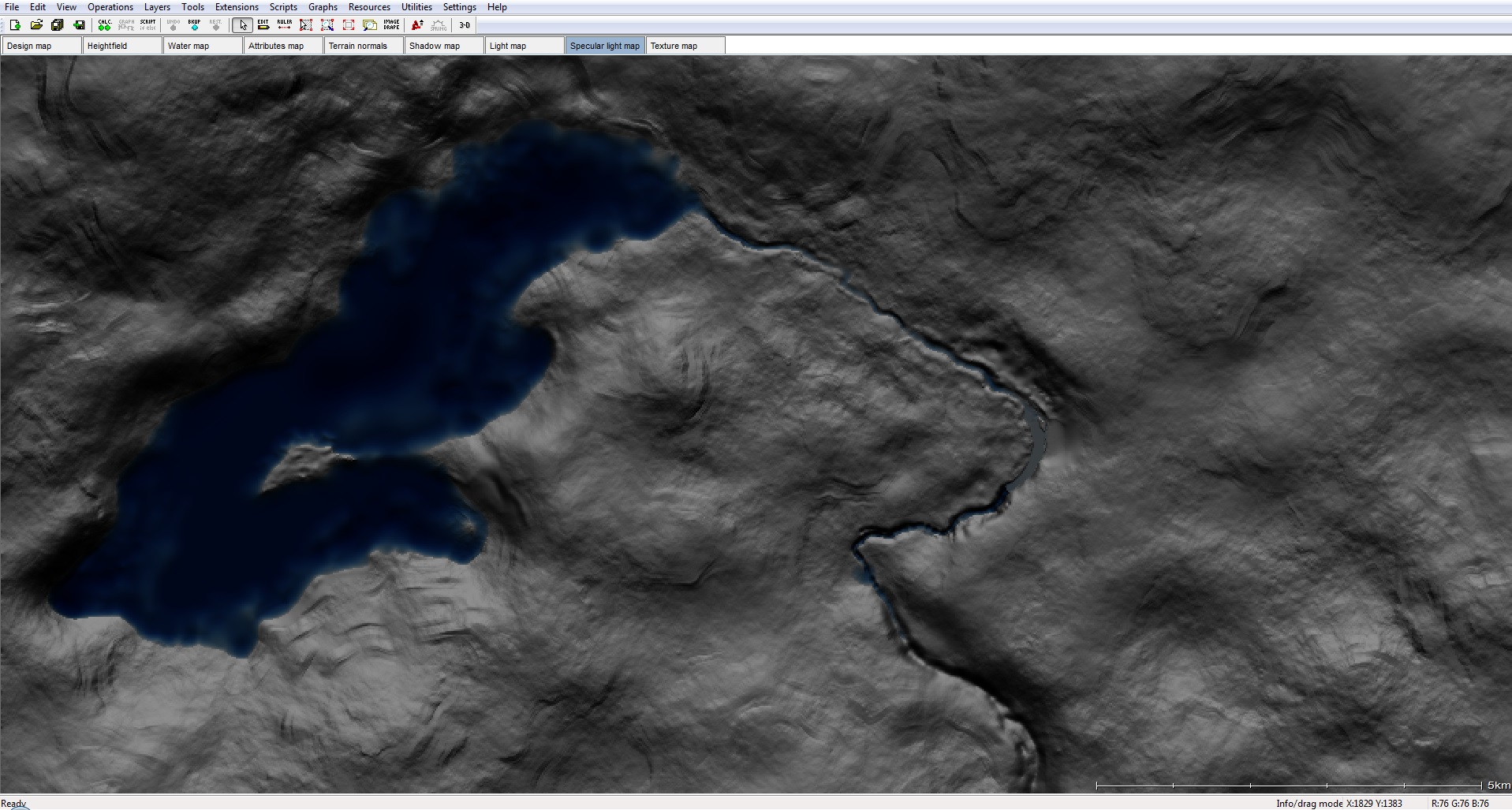Expand the Layers menu
The image size is (1512, 810).
coord(157,7)
